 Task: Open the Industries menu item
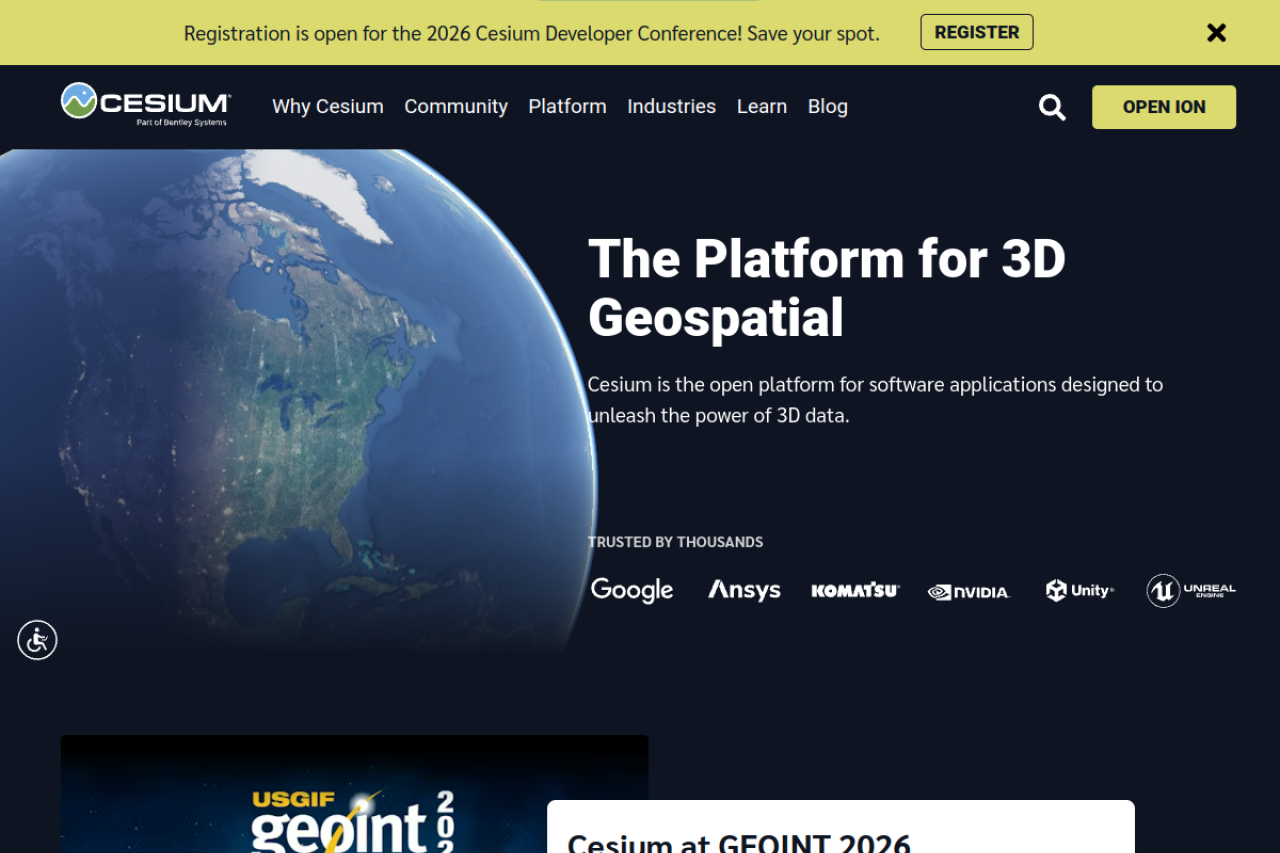tap(671, 106)
